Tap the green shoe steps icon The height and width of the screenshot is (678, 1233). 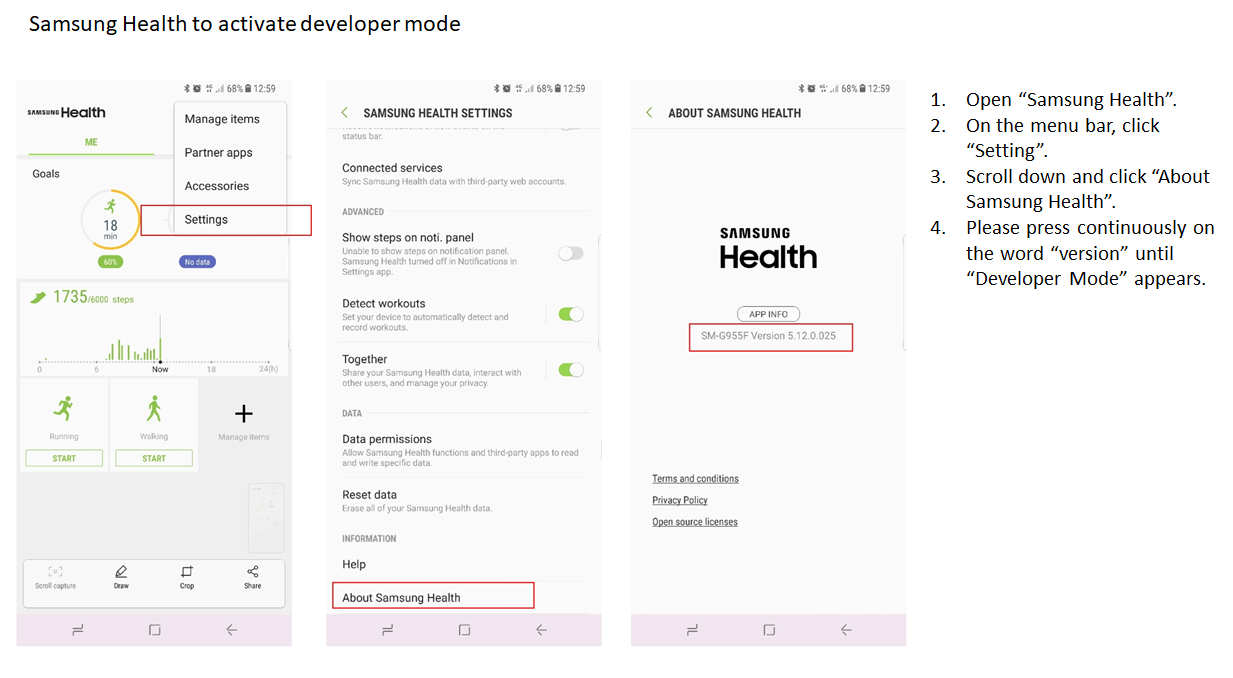(38, 297)
